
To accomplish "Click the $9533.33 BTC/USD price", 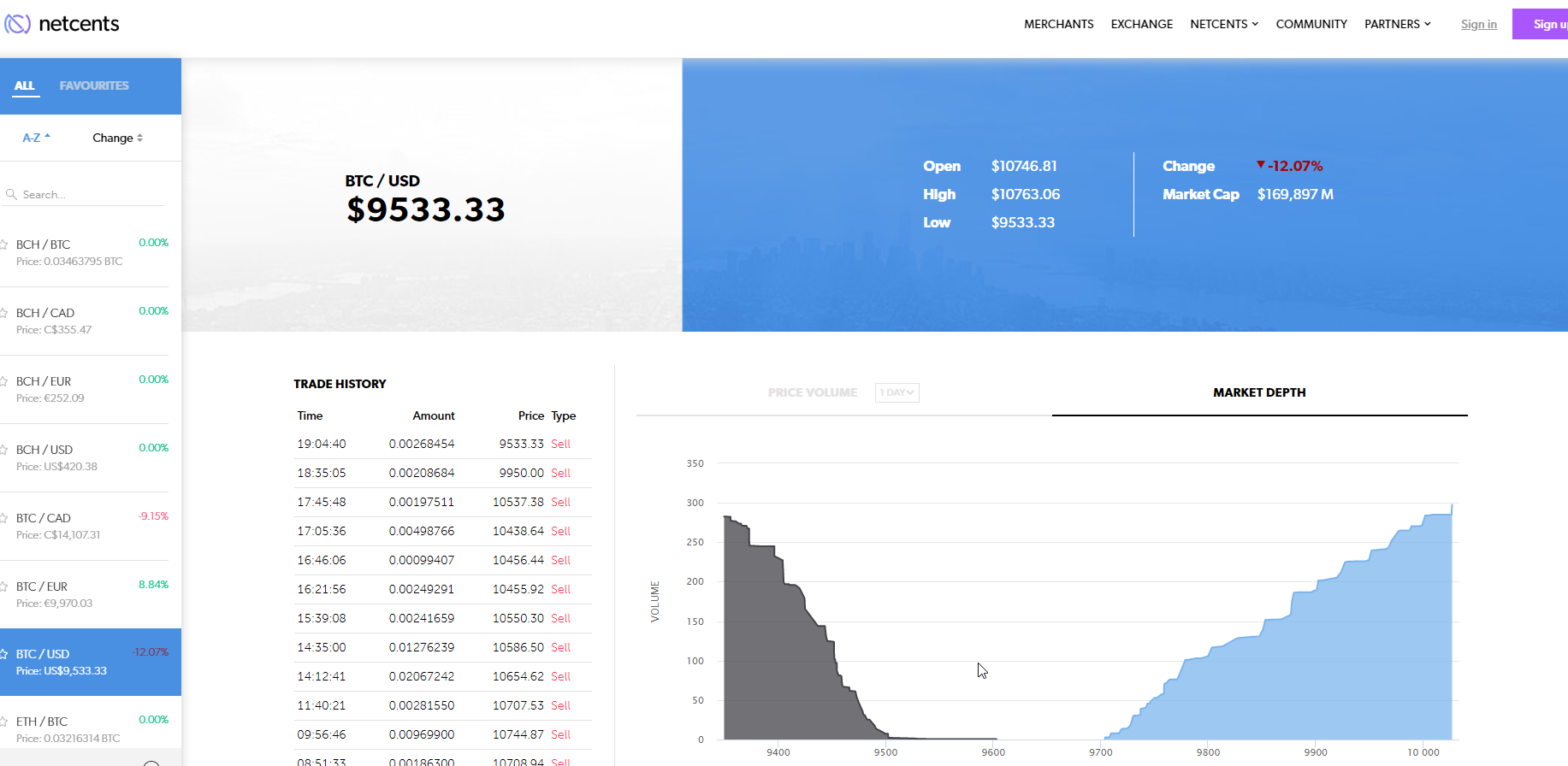I will (426, 209).
